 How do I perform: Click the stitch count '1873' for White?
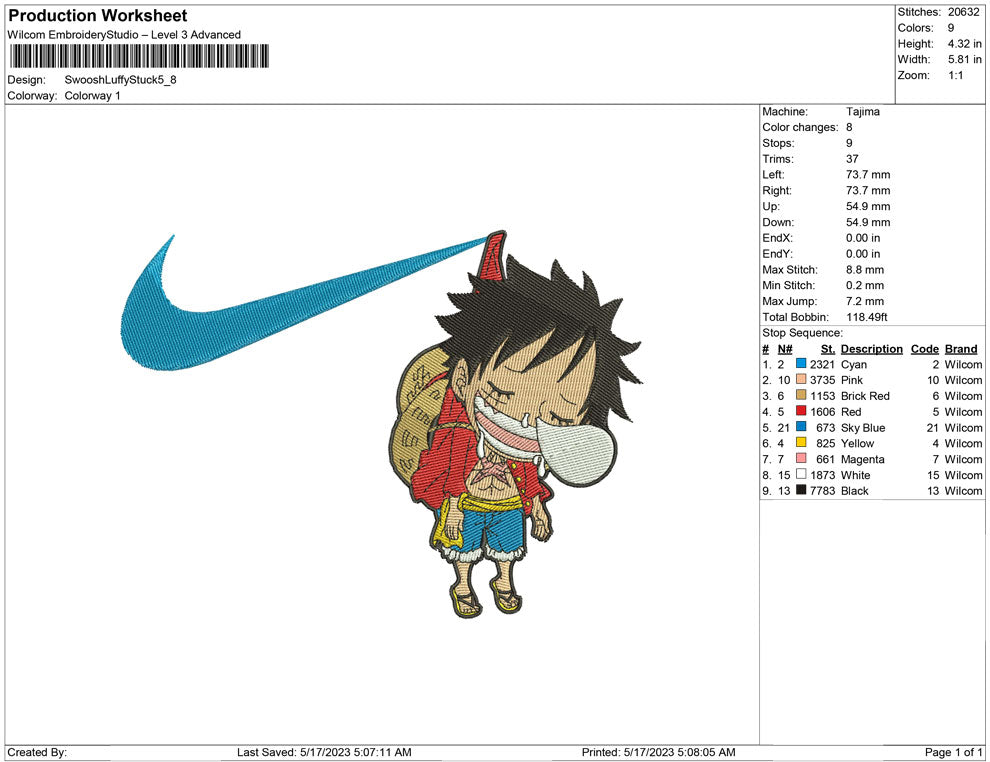pos(823,475)
